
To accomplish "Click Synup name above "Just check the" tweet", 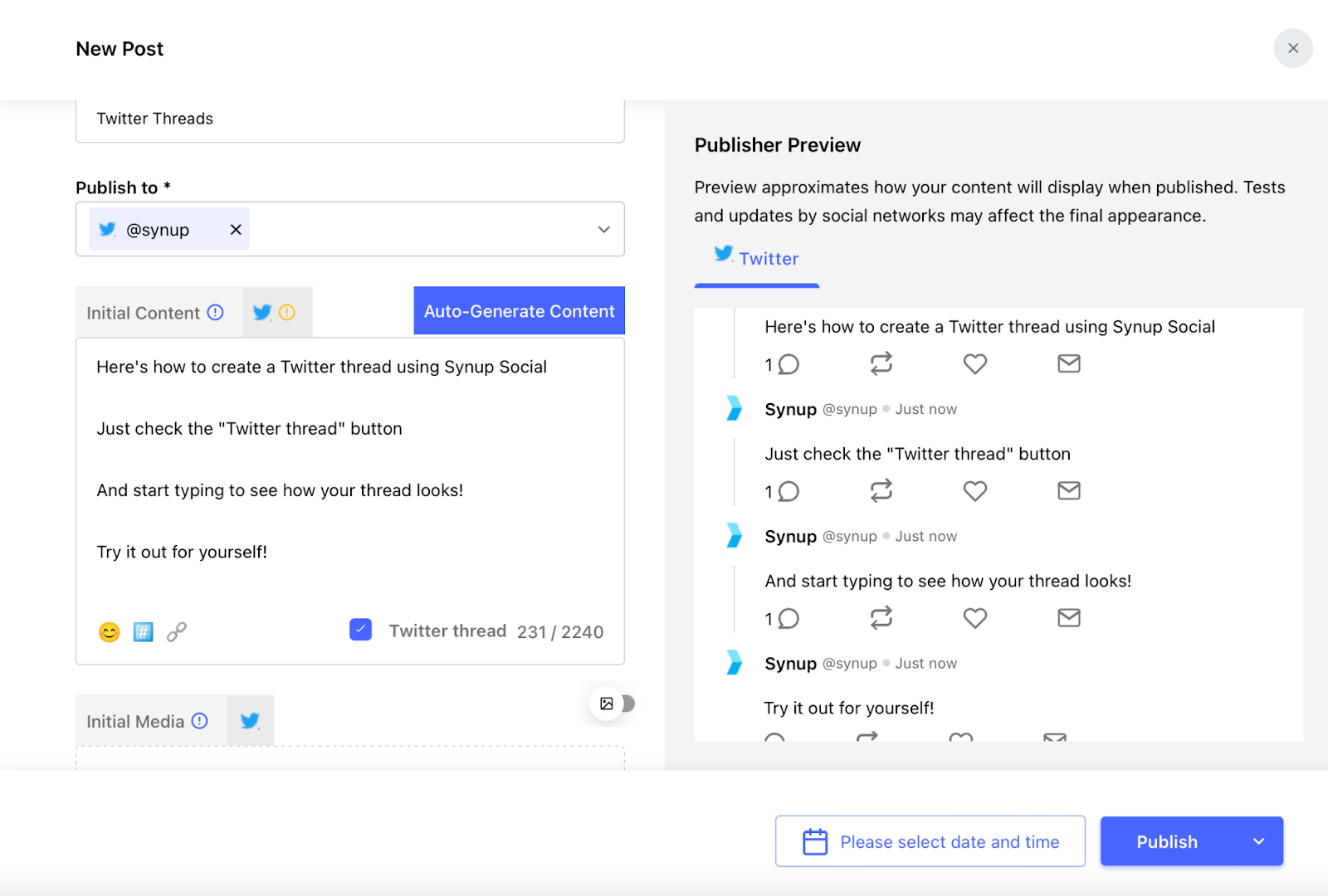I will coord(790,409).
